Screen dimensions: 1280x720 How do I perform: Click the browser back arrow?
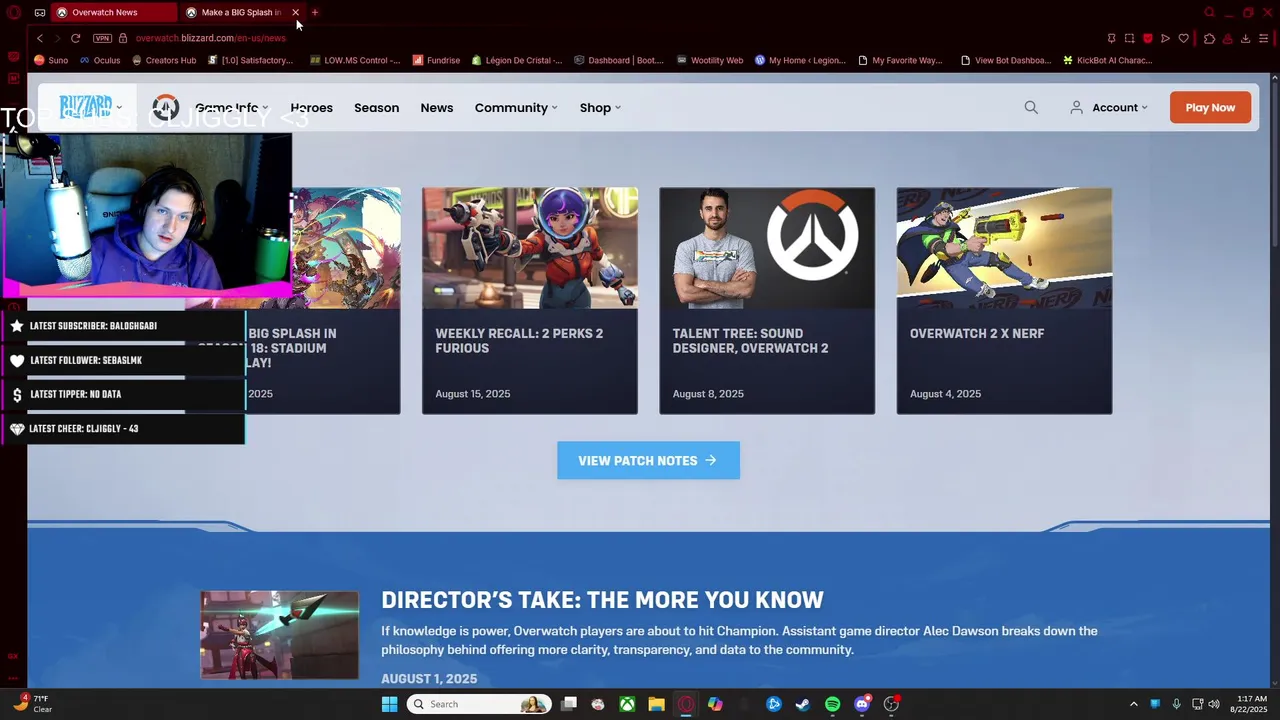40,38
